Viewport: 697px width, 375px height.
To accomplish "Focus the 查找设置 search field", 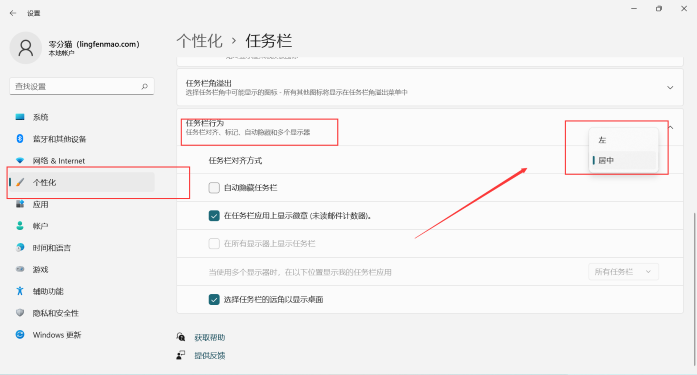I will 82,86.
